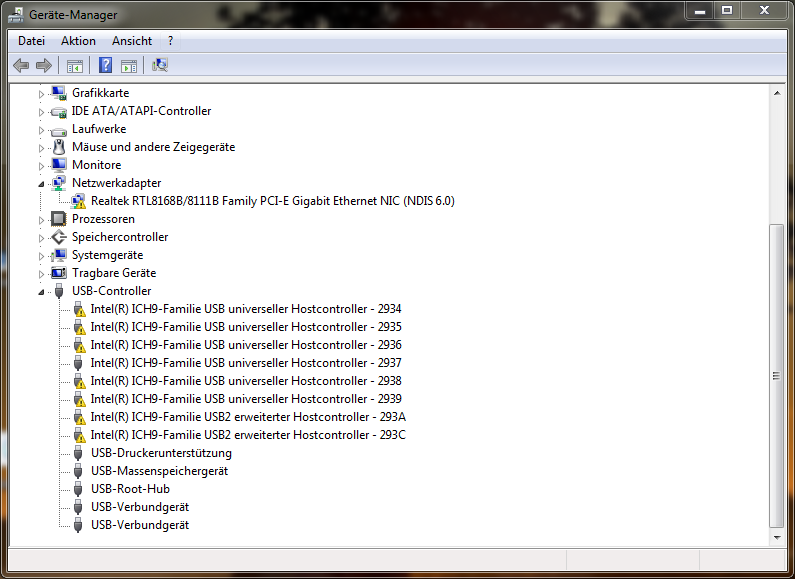Open the Aktion menu
Image resolution: width=795 pixels, height=579 pixels.
pyautogui.click(x=78, y=41)
